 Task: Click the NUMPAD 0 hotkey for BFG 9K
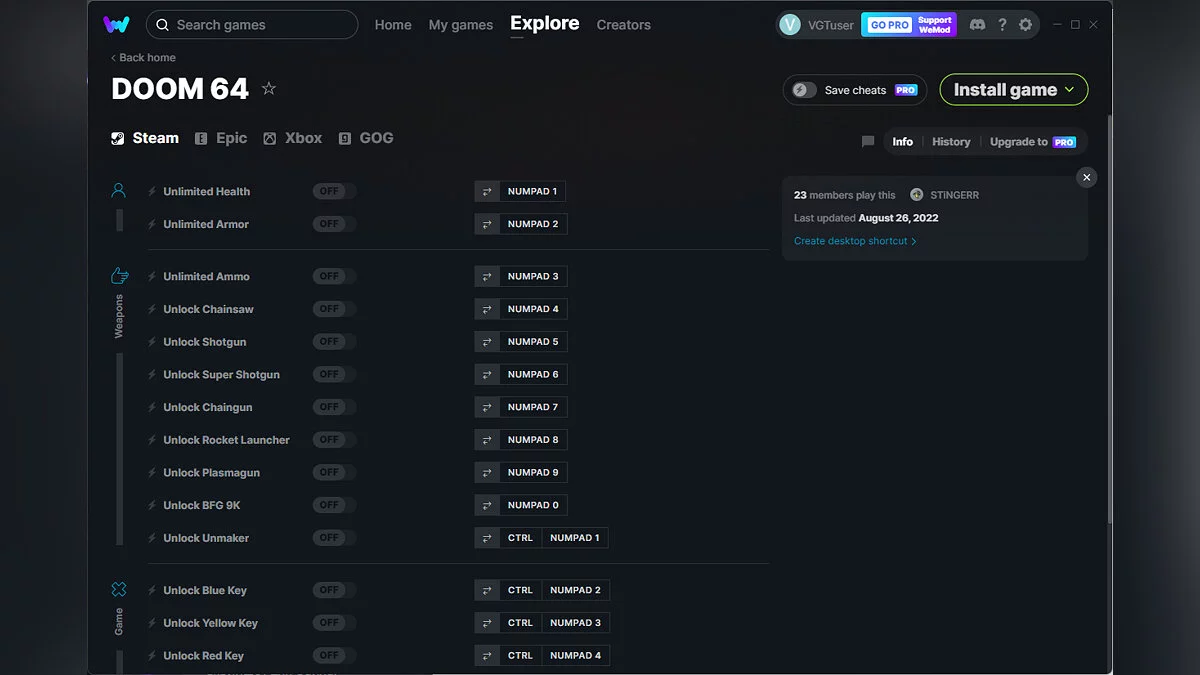(x=533, y=505)
